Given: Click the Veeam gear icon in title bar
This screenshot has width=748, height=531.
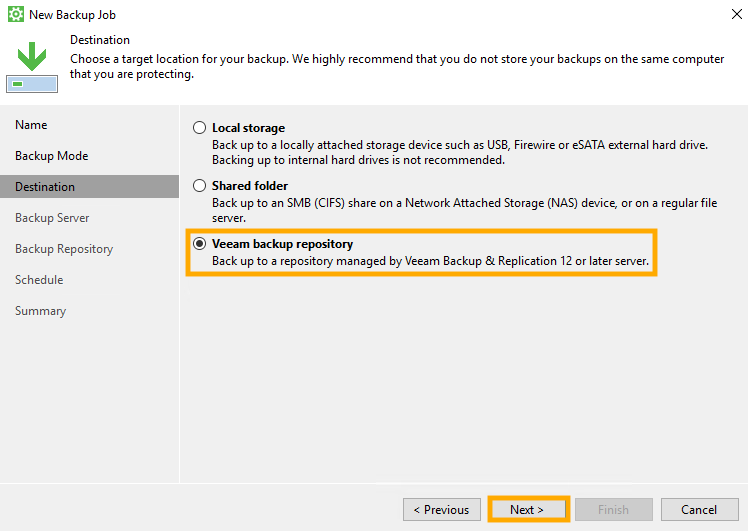Looking at the screenshot, I should 15,15.
